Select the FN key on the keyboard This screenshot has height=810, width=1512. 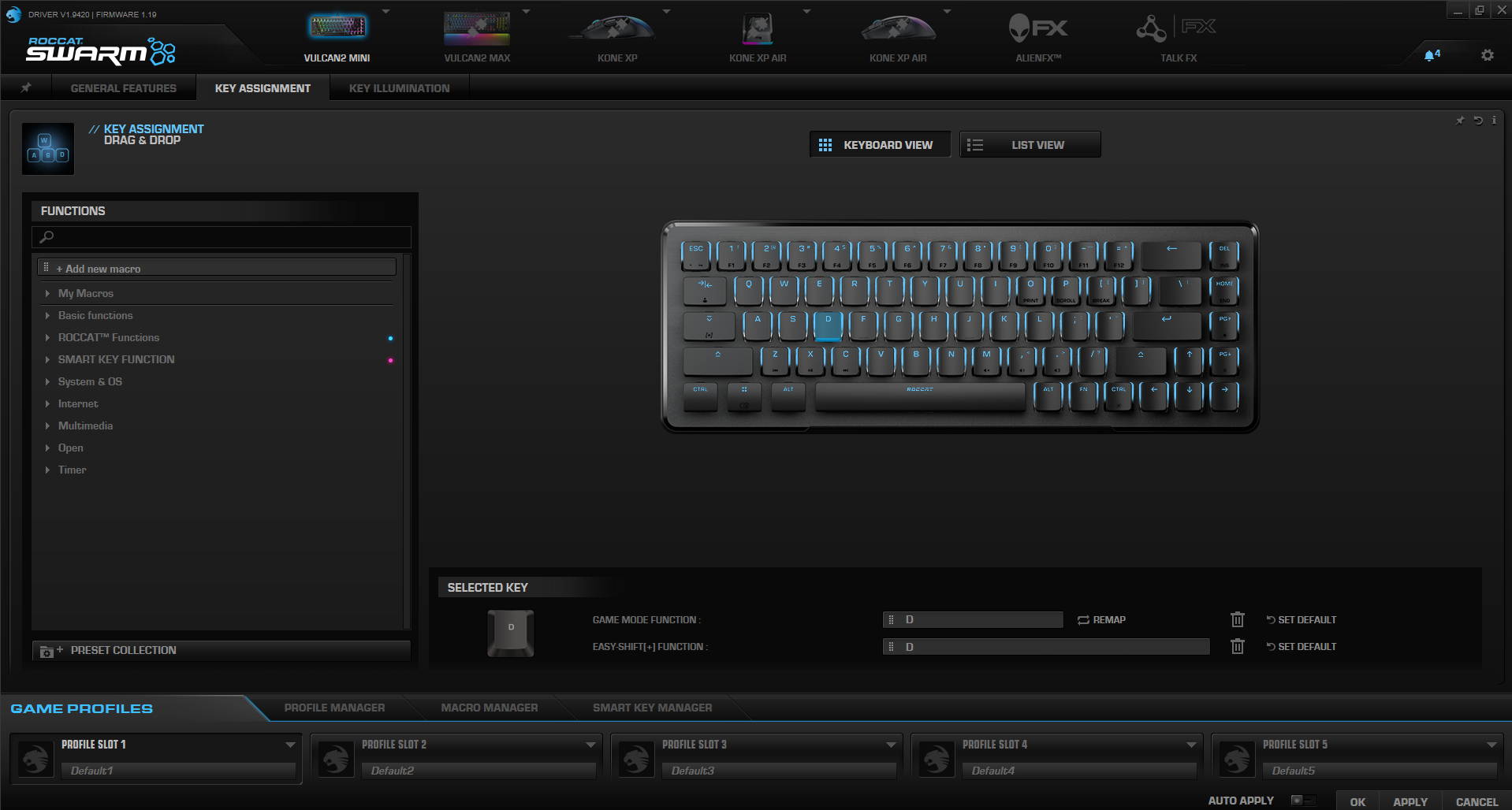1083,396
